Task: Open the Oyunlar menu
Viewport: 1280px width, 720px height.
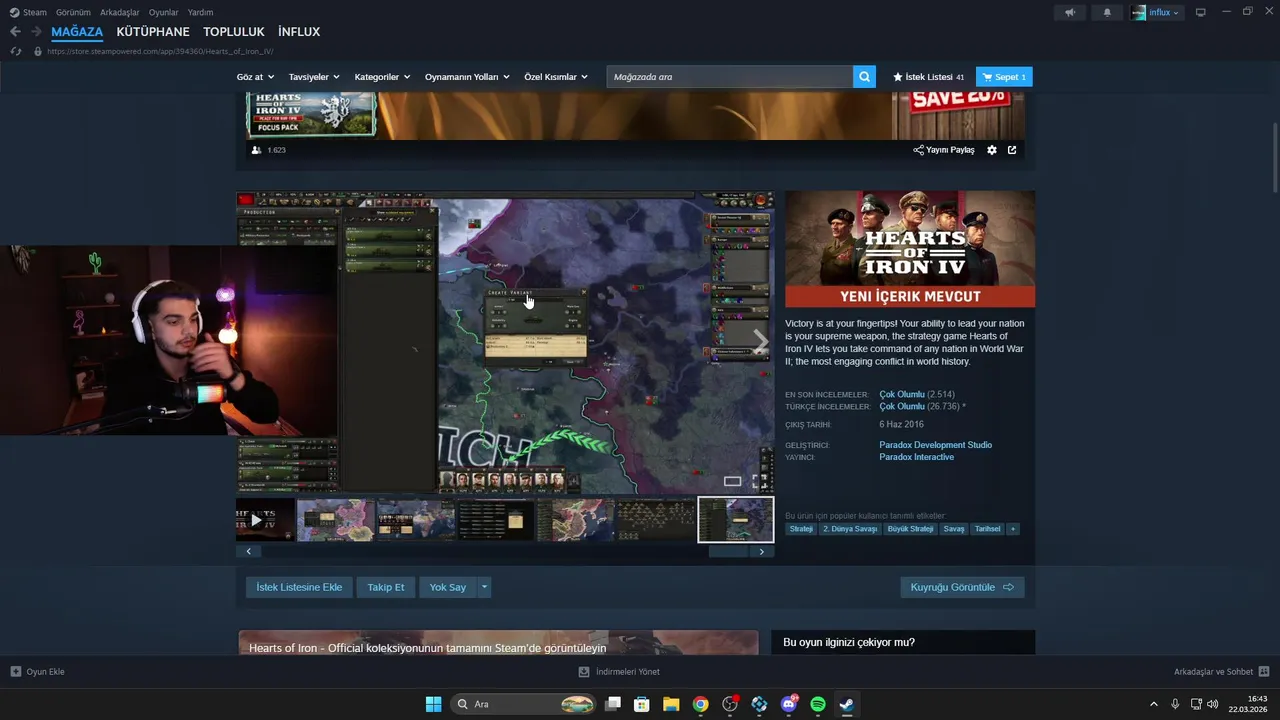Action: click(164, 12)
